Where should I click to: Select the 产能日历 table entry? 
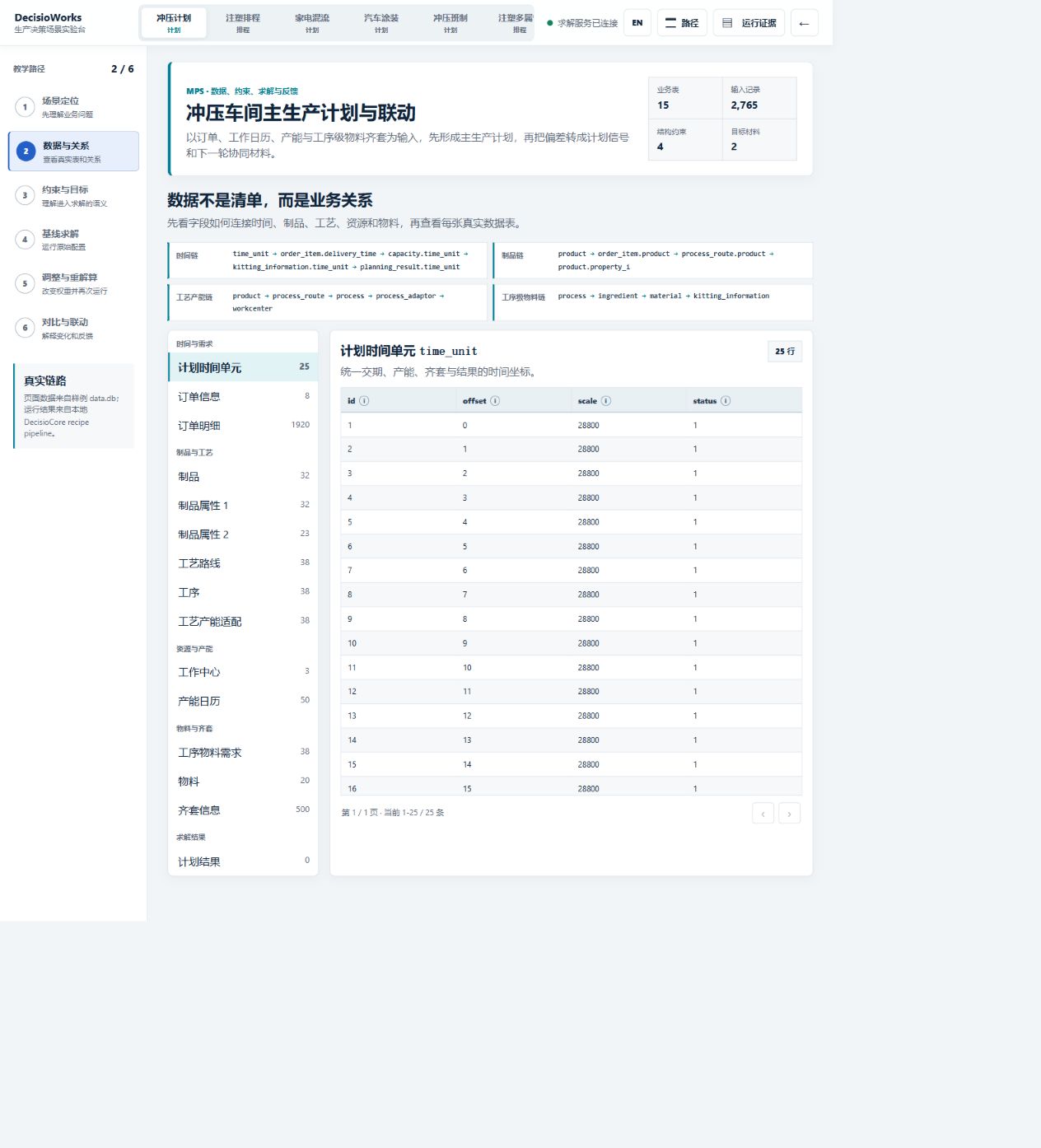243,701
